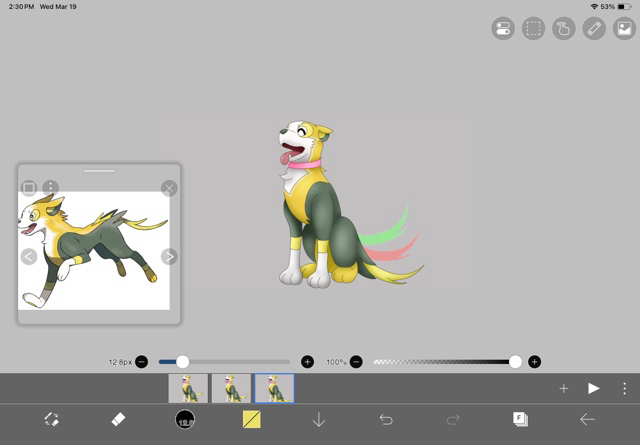Screen dimensions: 640x445
Task: Open the layers frame panel
Action: (x=520, y=419)
